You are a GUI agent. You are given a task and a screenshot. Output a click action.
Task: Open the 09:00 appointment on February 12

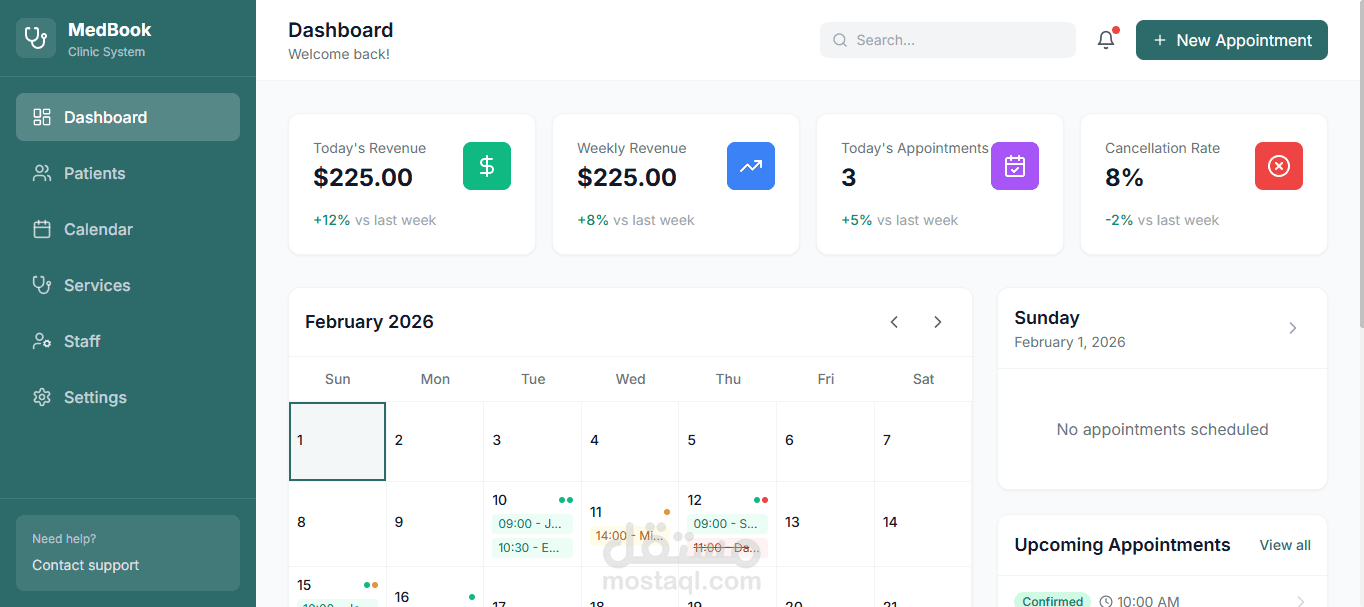click(728, 524)
